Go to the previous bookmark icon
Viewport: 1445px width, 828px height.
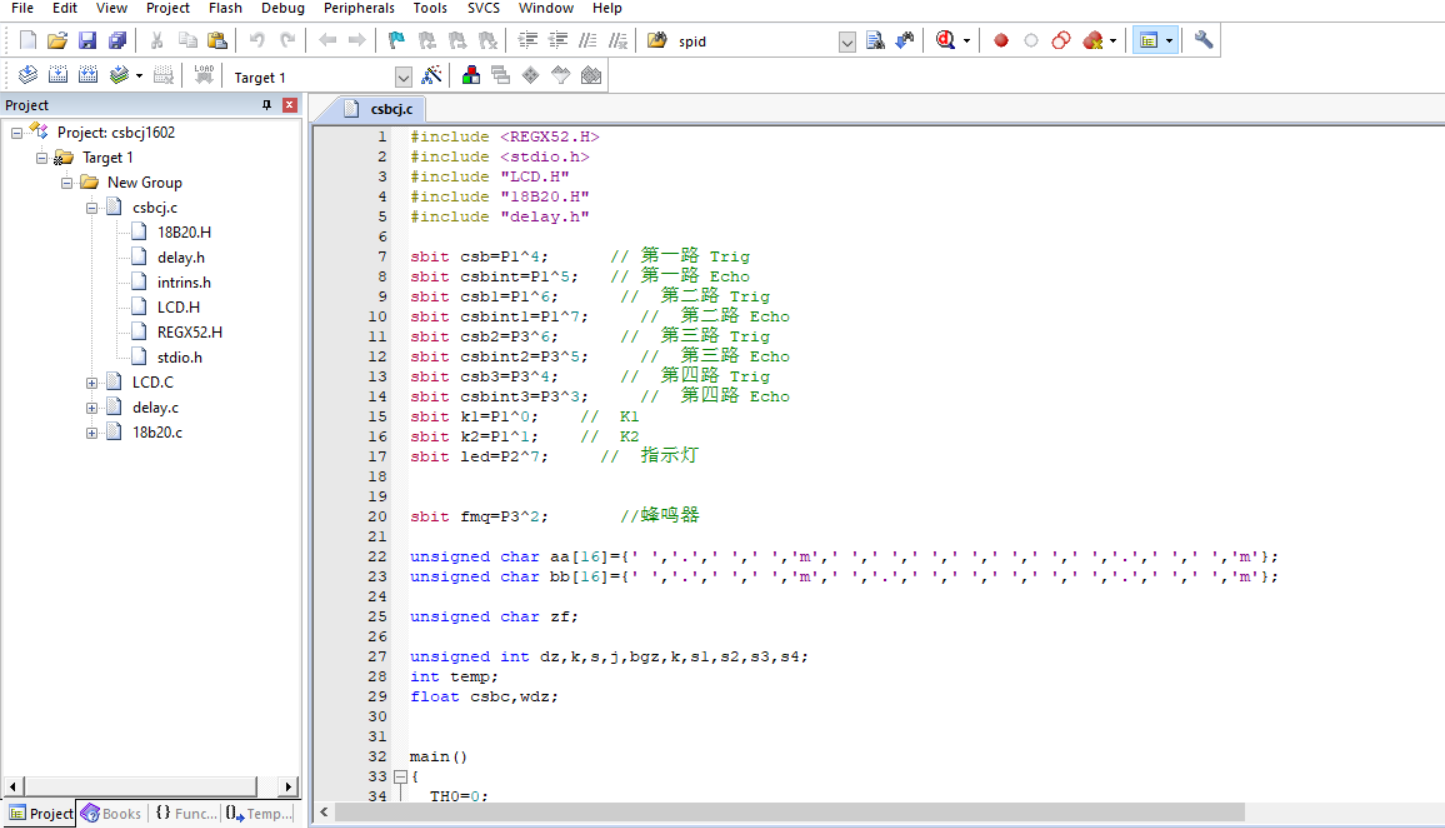pos(427,40)
